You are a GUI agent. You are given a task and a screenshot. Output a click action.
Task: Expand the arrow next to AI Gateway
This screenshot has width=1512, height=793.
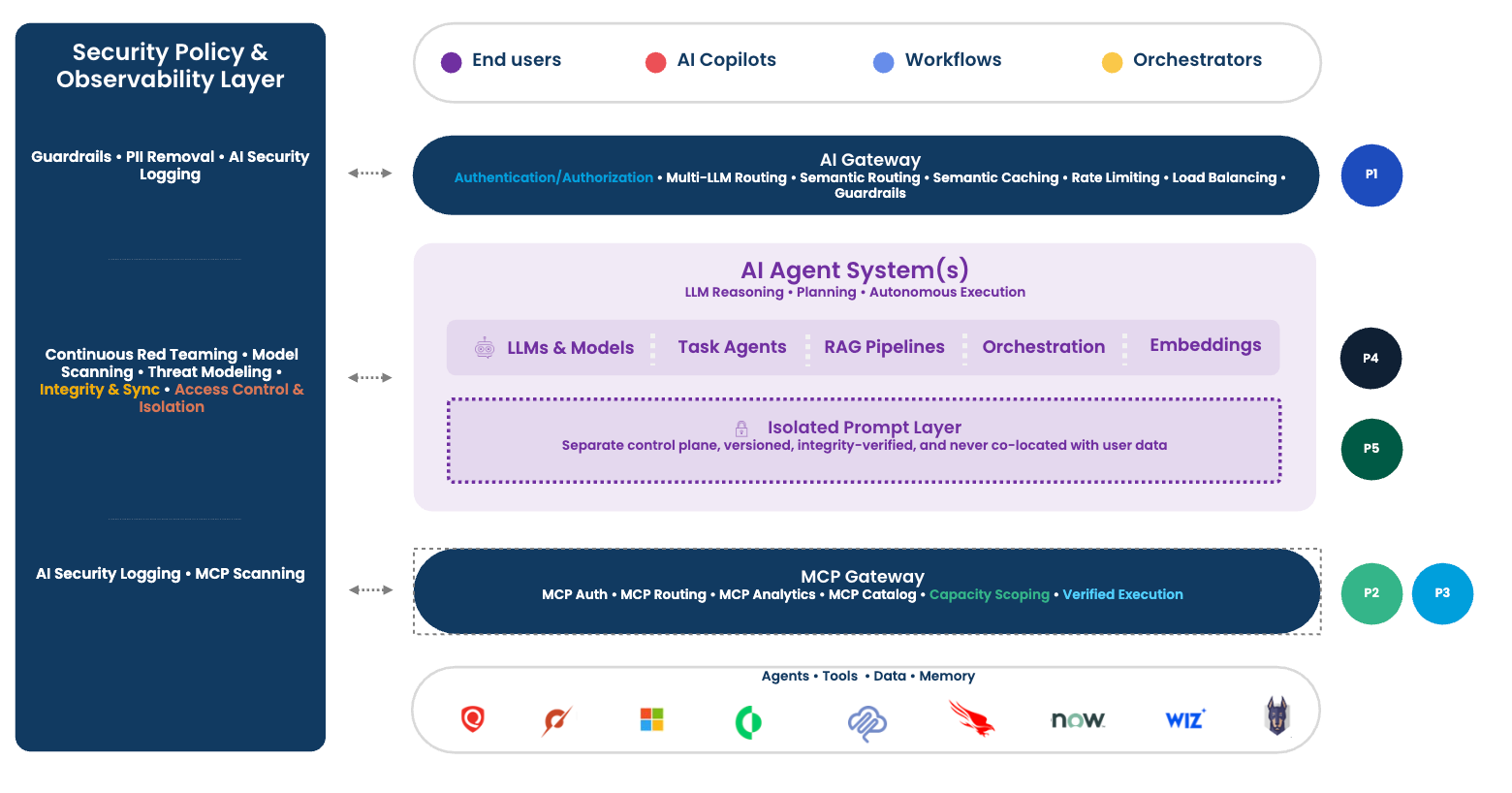click(x=370, y=175)
